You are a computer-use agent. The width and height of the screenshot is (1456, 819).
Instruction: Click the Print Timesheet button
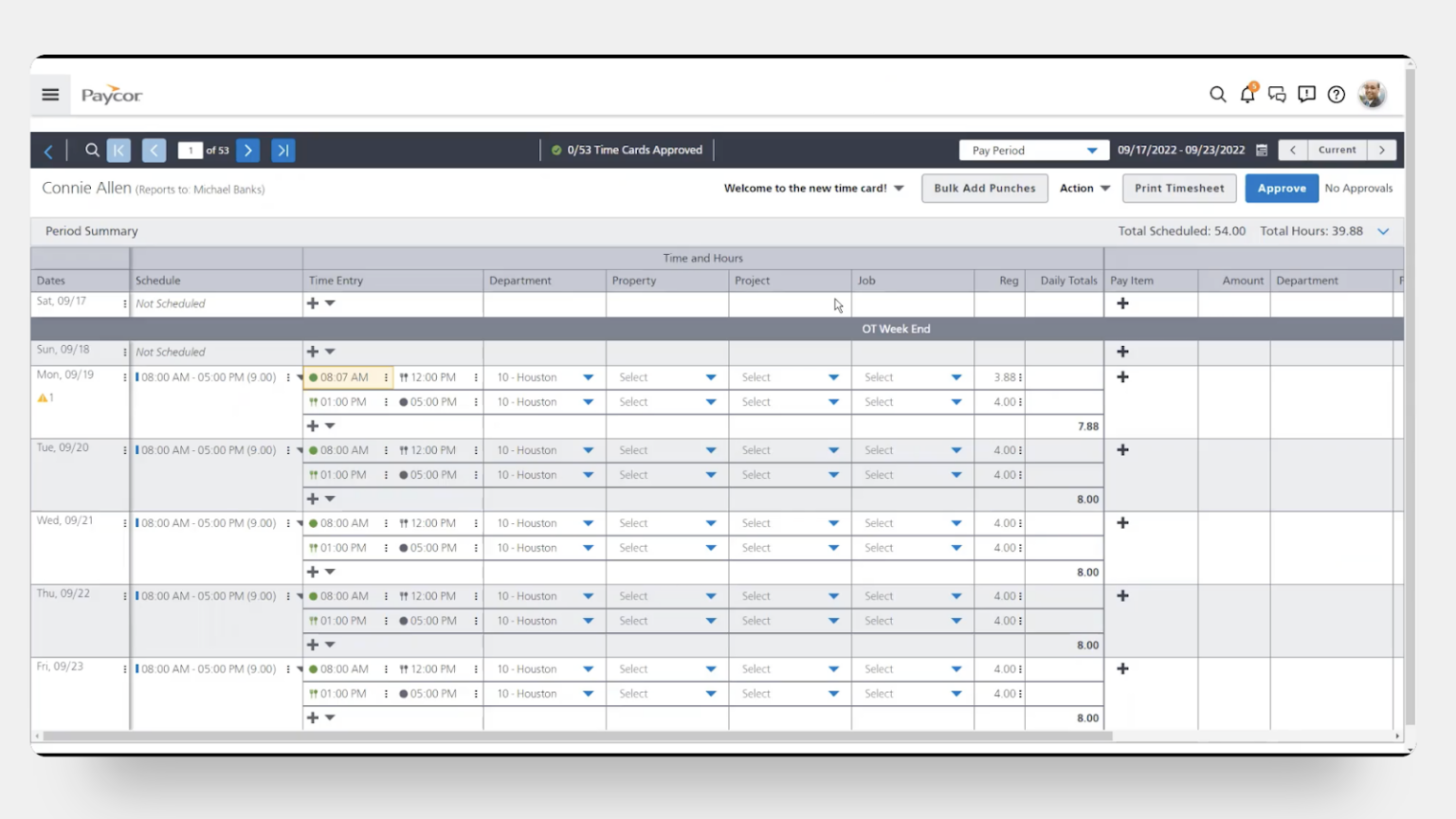point(1179,188)
